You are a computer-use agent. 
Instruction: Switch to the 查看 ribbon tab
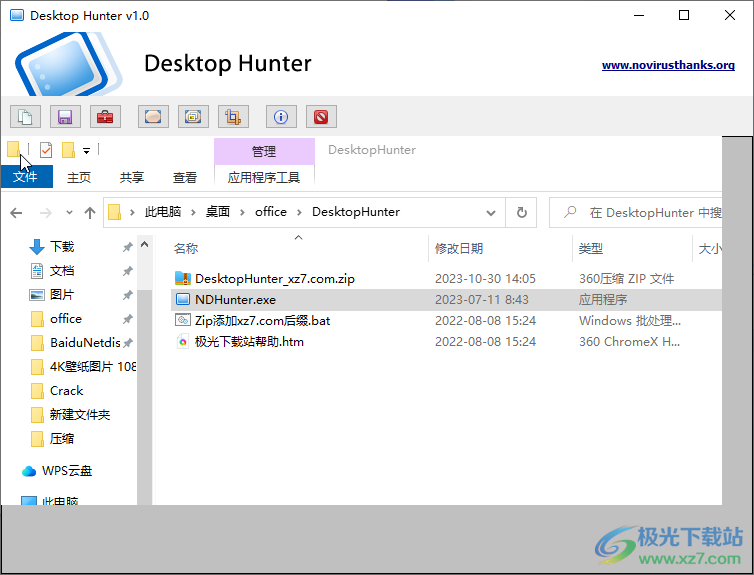(x=185, y=177)
